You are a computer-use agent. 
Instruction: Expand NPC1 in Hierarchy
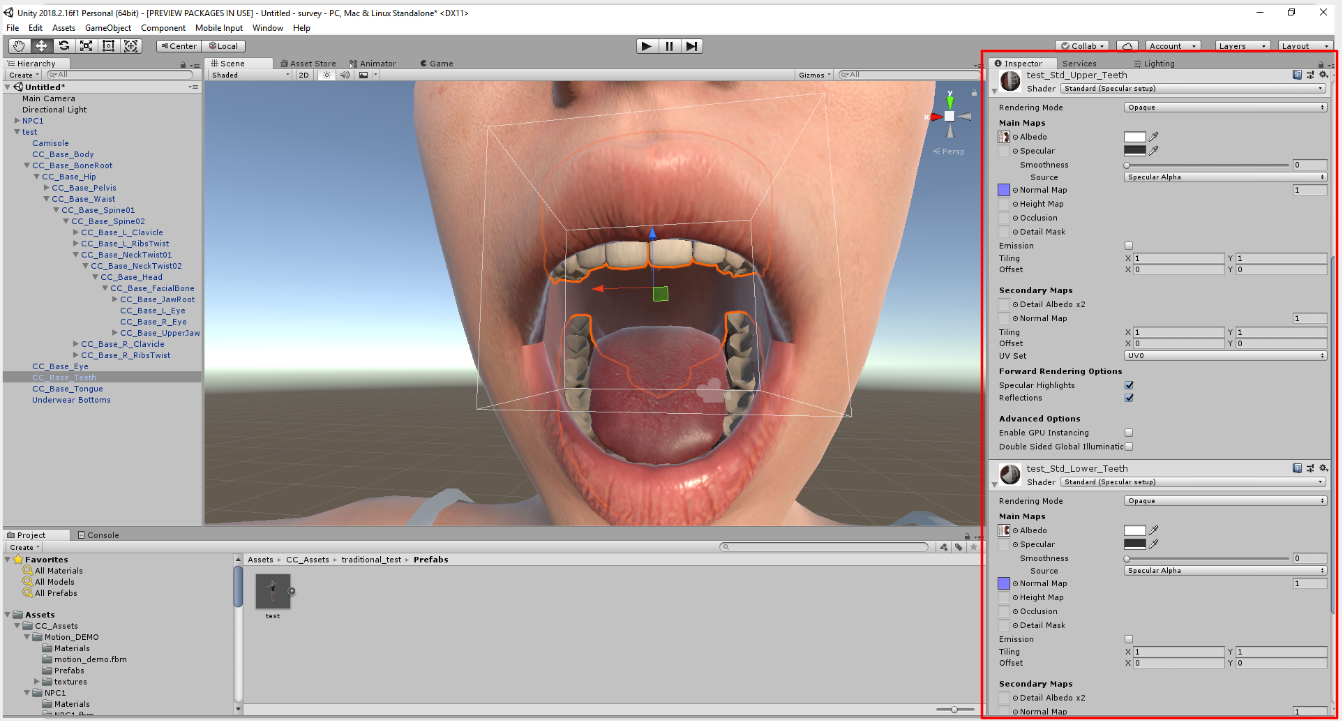(17, 121)
